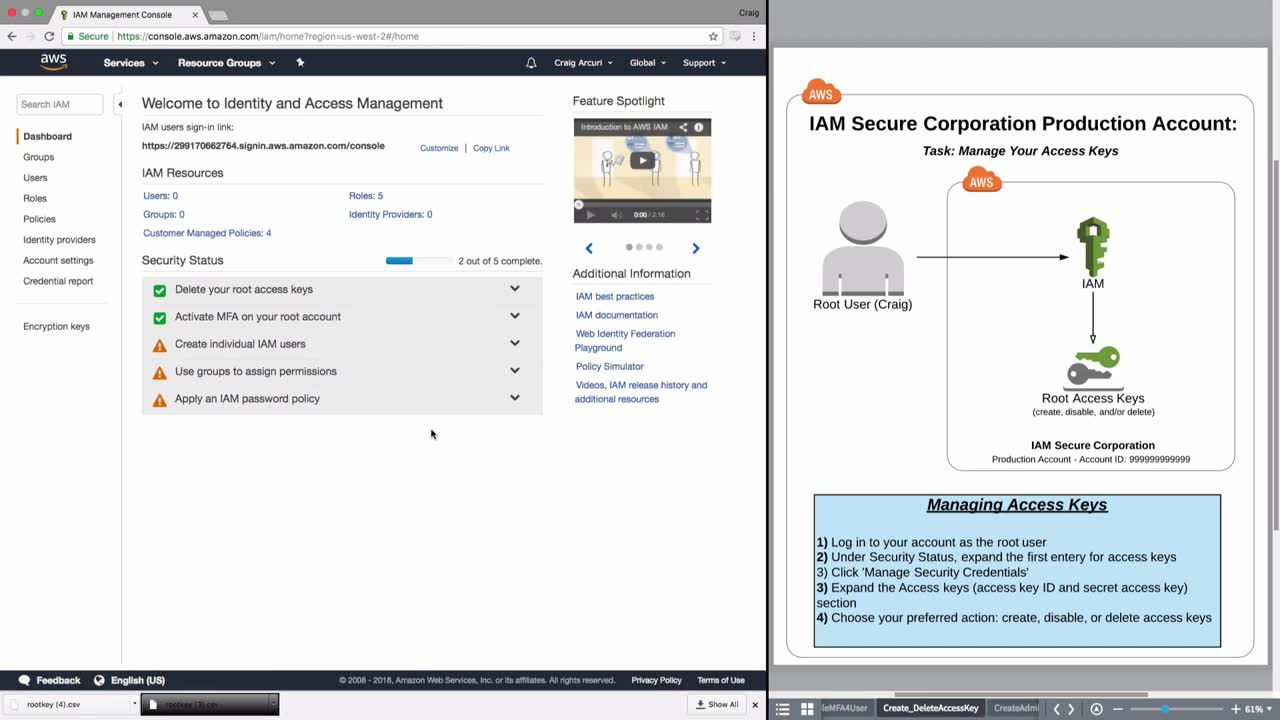Open the IAM best practices link
The image size is (1280, 720).
(615, 297)
